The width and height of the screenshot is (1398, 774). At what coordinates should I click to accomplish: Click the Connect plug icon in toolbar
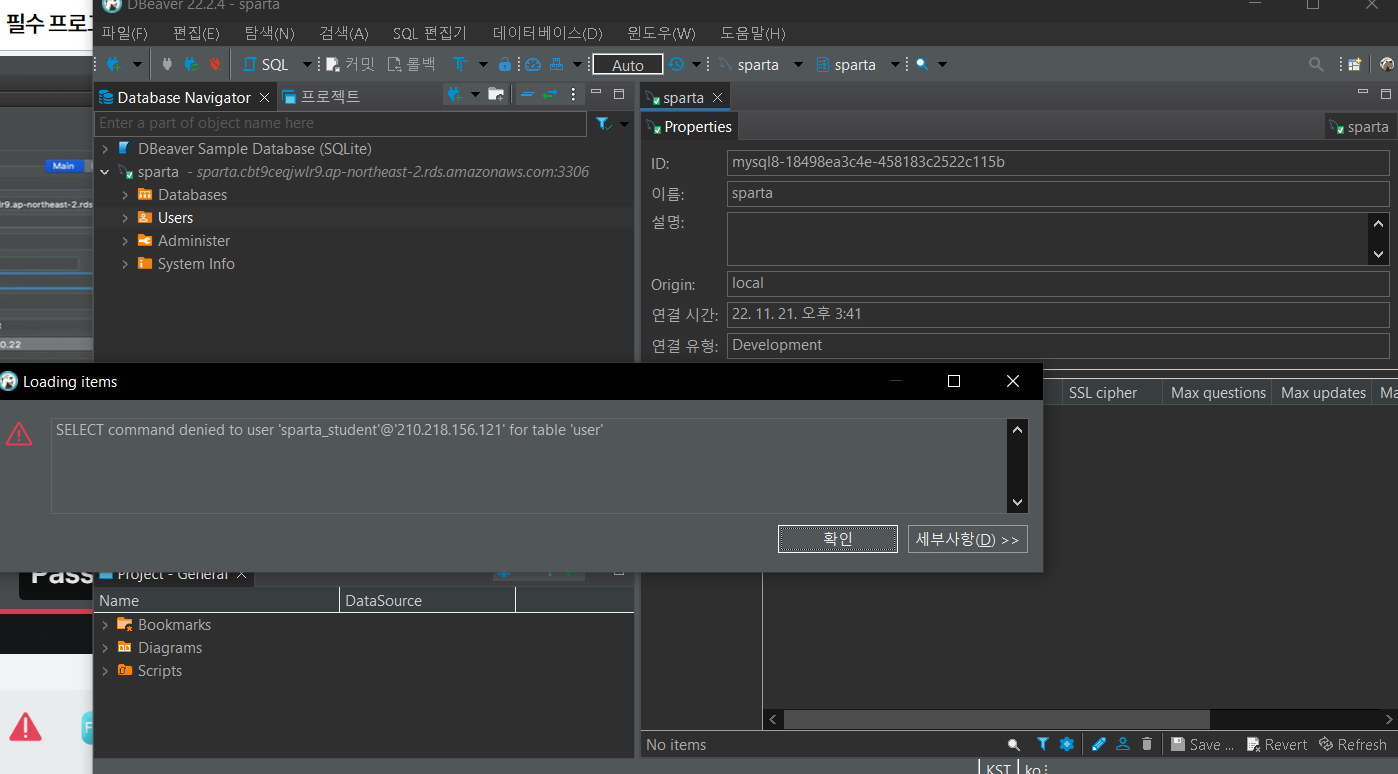point(167,64)
